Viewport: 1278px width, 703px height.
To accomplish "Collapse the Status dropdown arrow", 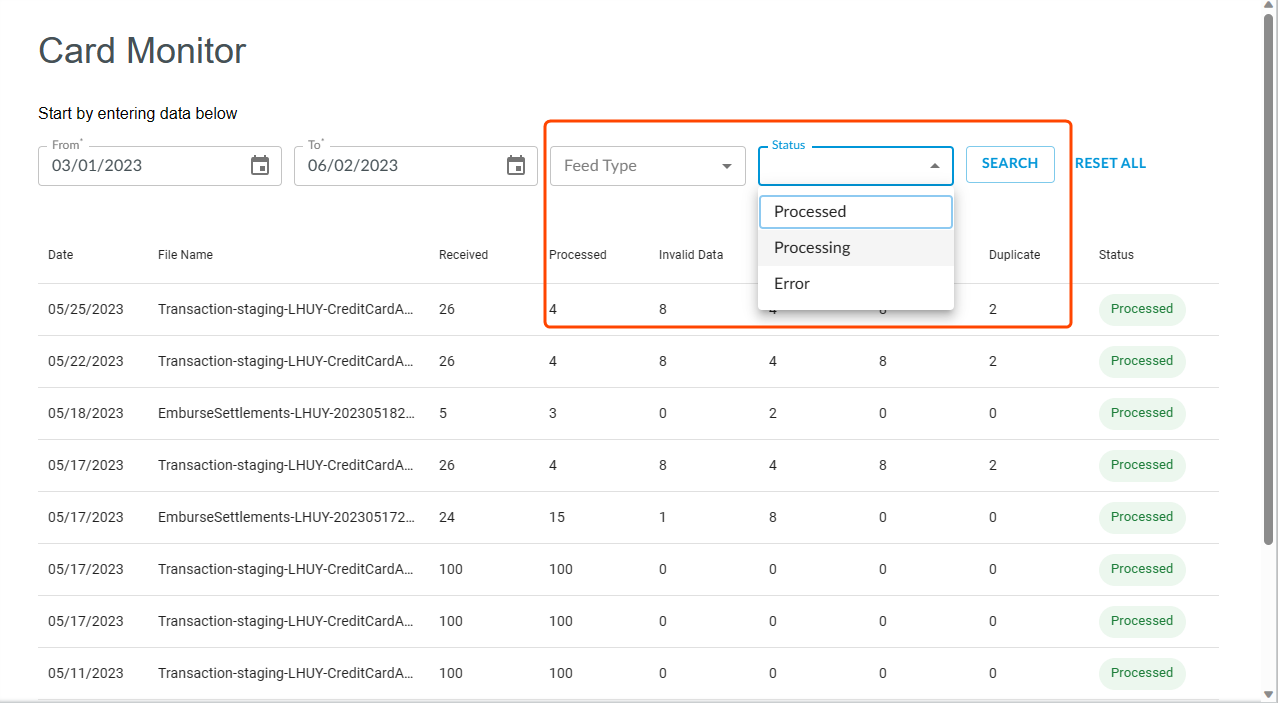I will pos(934,166).
